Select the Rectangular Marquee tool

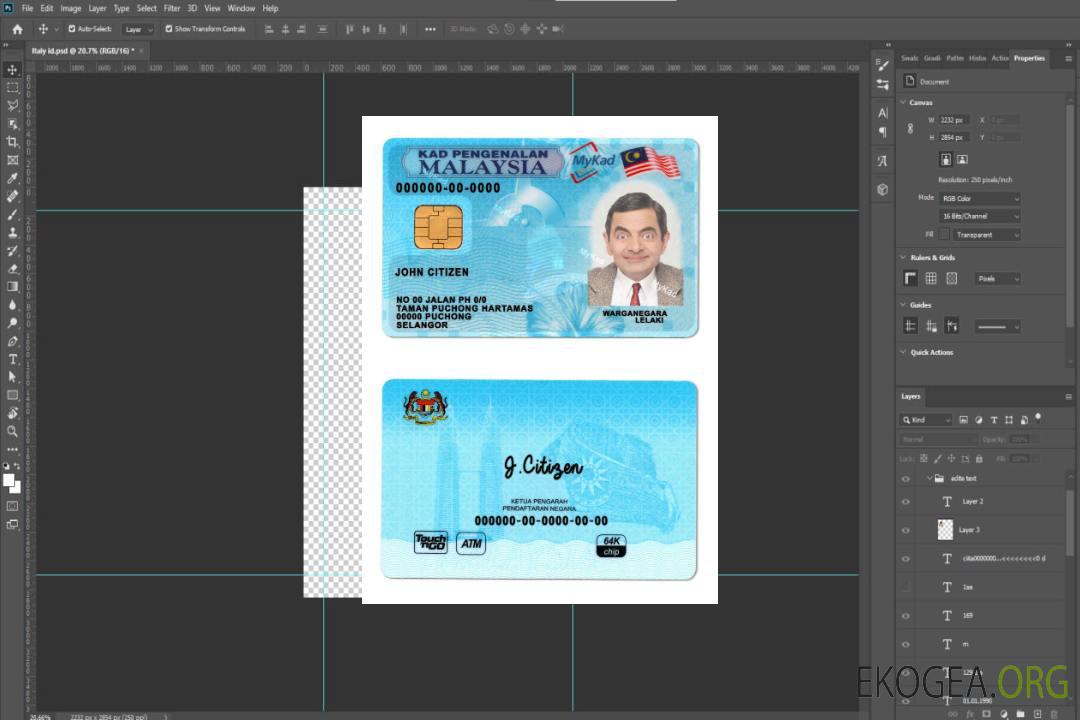pyautogui.click(x=12, y=88)
